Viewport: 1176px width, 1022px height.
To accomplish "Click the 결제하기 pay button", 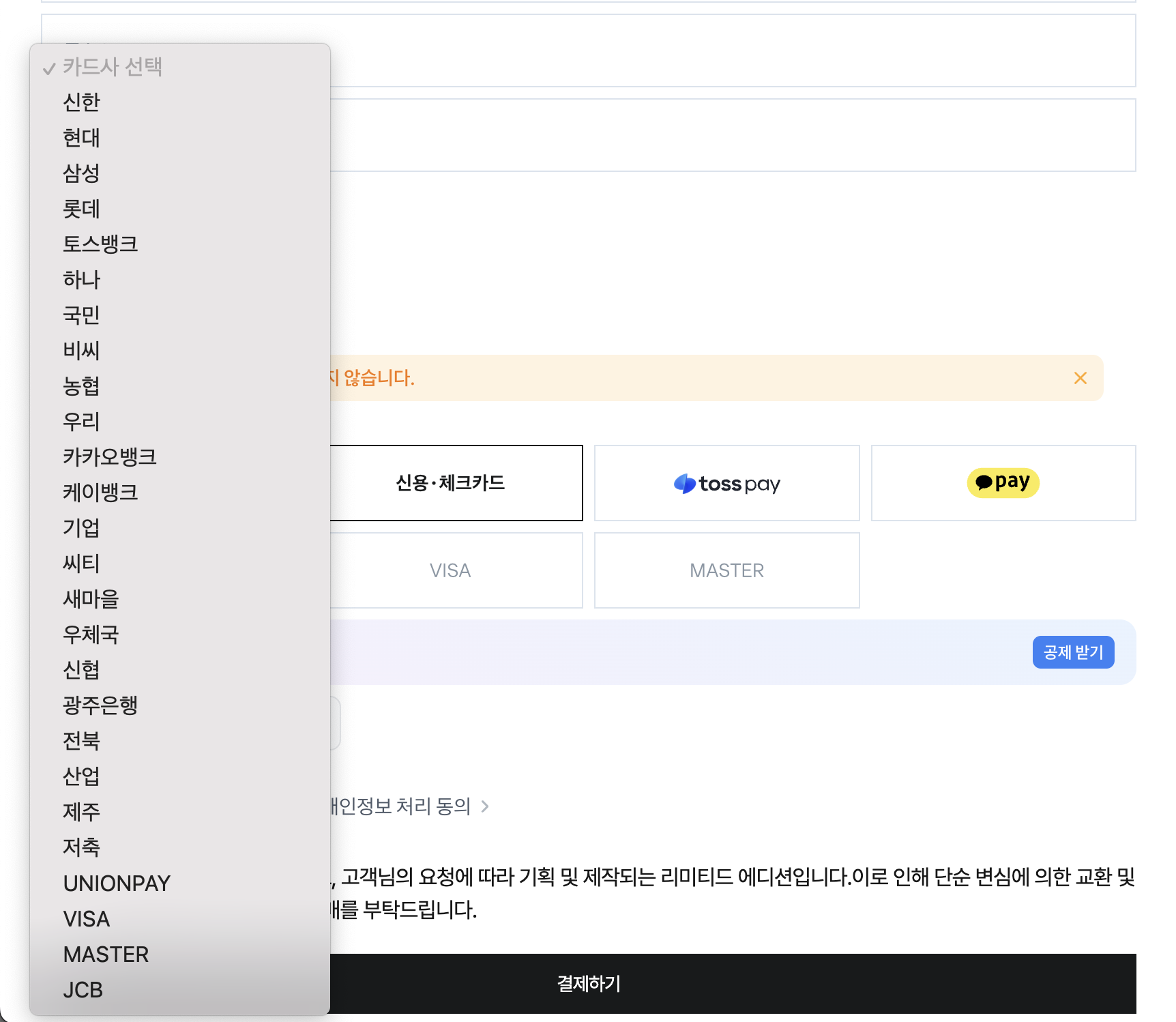I will [589, 984].
